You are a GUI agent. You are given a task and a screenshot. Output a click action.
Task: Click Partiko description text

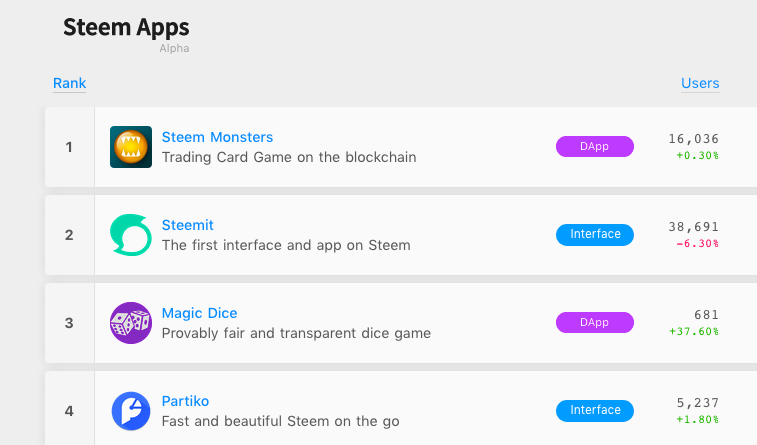coord(280,421)
